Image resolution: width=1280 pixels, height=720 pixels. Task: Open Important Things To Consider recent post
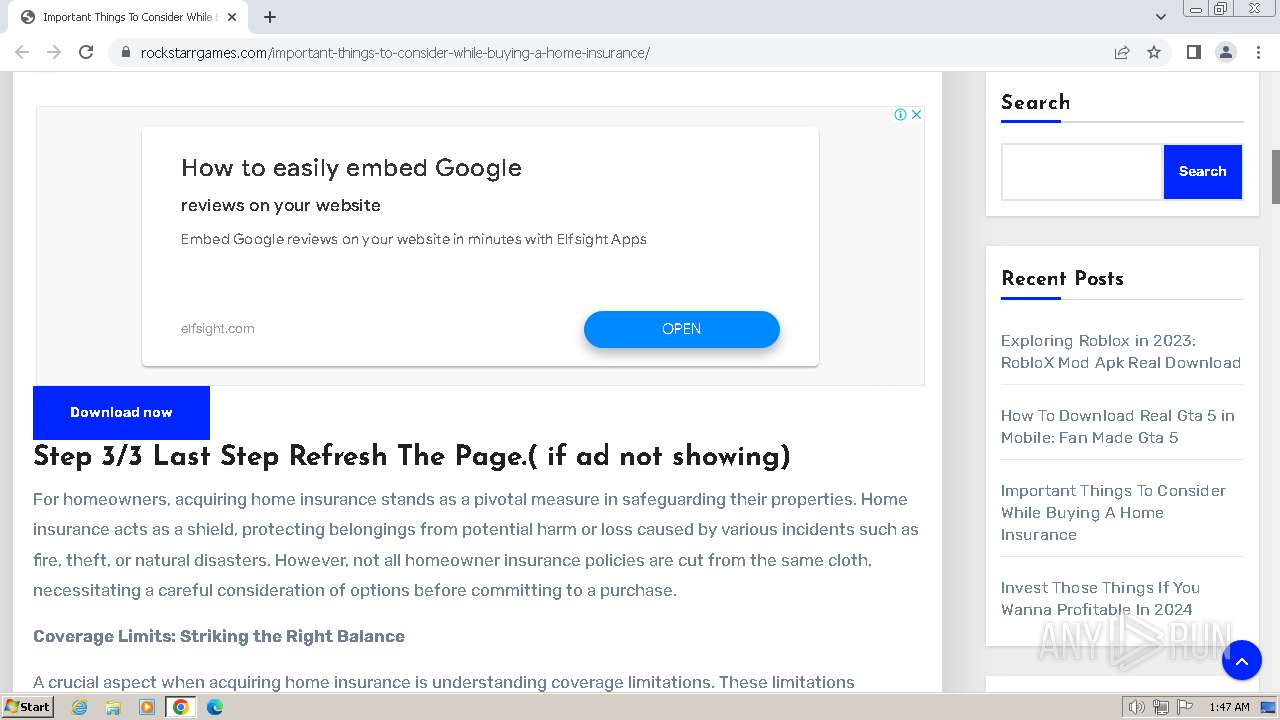(x=1113, y=512)
